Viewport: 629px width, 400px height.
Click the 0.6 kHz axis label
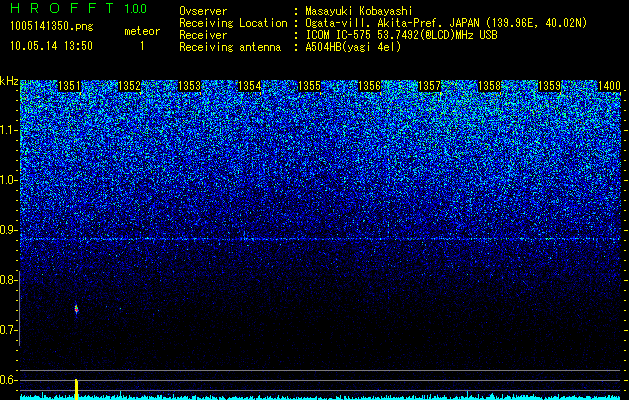tap(8, 380)
